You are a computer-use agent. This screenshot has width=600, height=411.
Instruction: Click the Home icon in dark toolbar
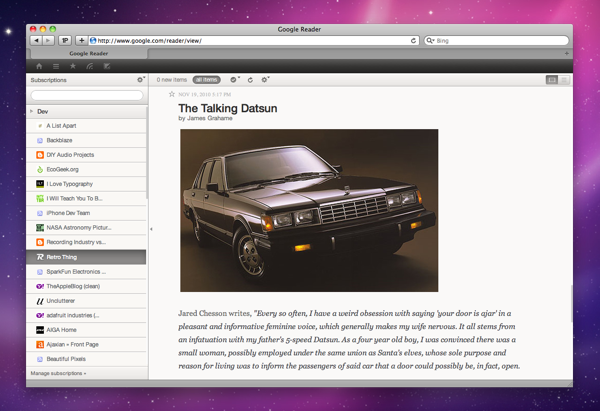click(x=39, y=66)
